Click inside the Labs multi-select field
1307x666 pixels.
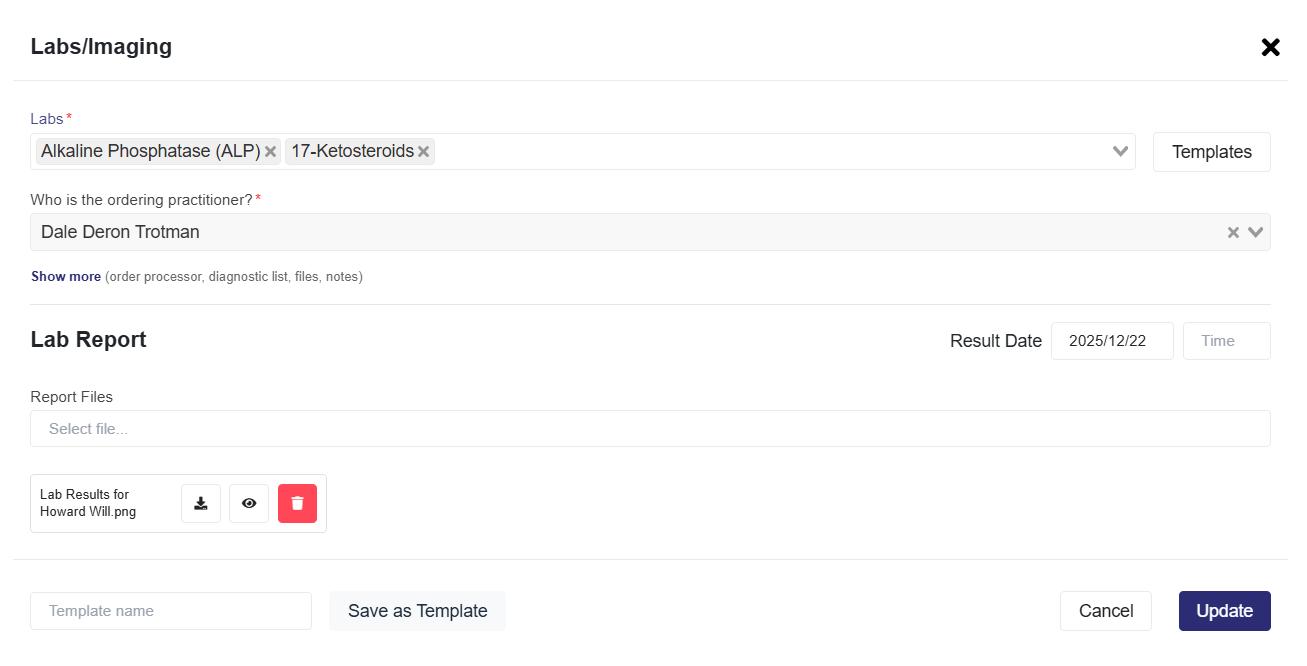tap(770, 152)
